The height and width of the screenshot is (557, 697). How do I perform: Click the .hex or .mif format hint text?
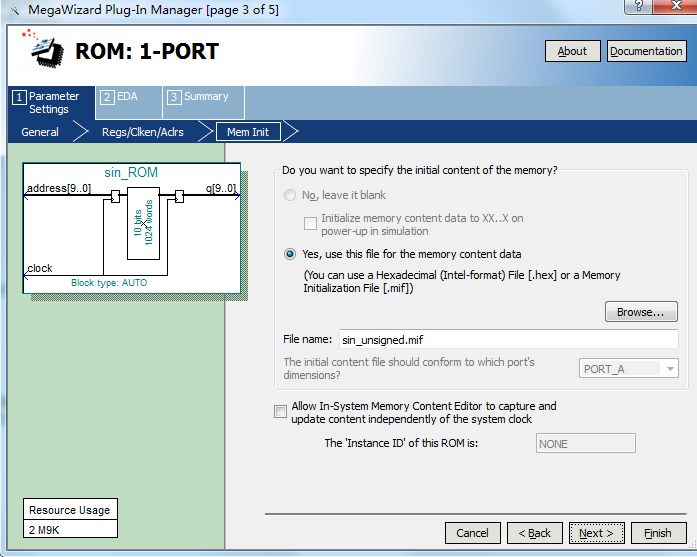pyautogui.click(x=462, y=281)
